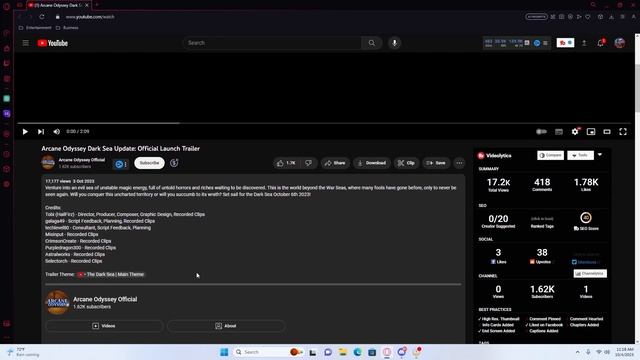Skip to the next video
Screen dimensions: 640x360
pyautogui.click(x=41, y=131)
